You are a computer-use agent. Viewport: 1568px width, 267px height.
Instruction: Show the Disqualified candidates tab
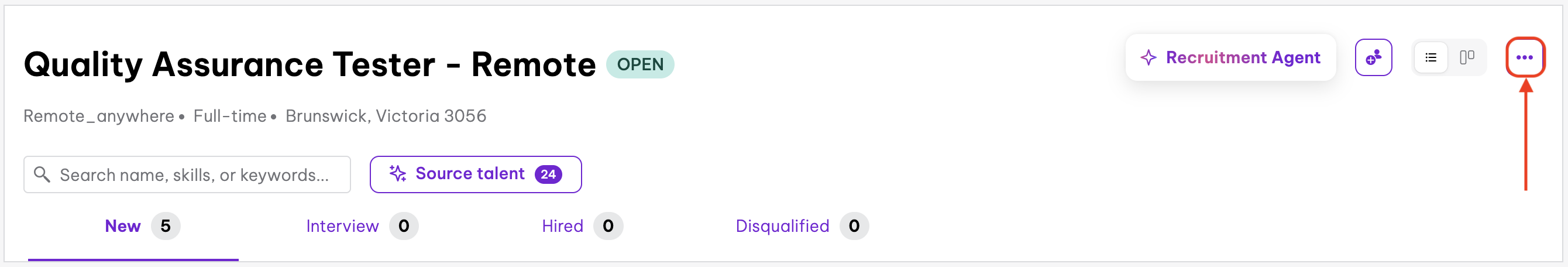point(782,226)
